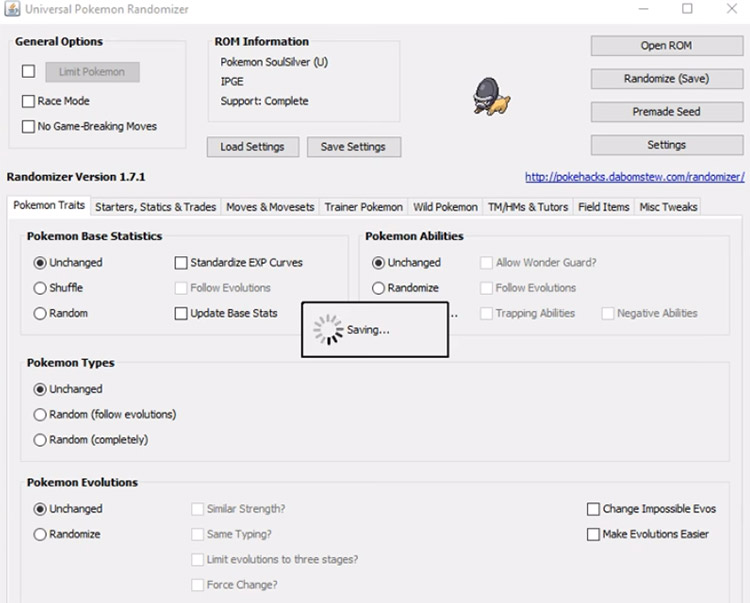Switch to Trainer Pokemon tab

click(364, 207)
